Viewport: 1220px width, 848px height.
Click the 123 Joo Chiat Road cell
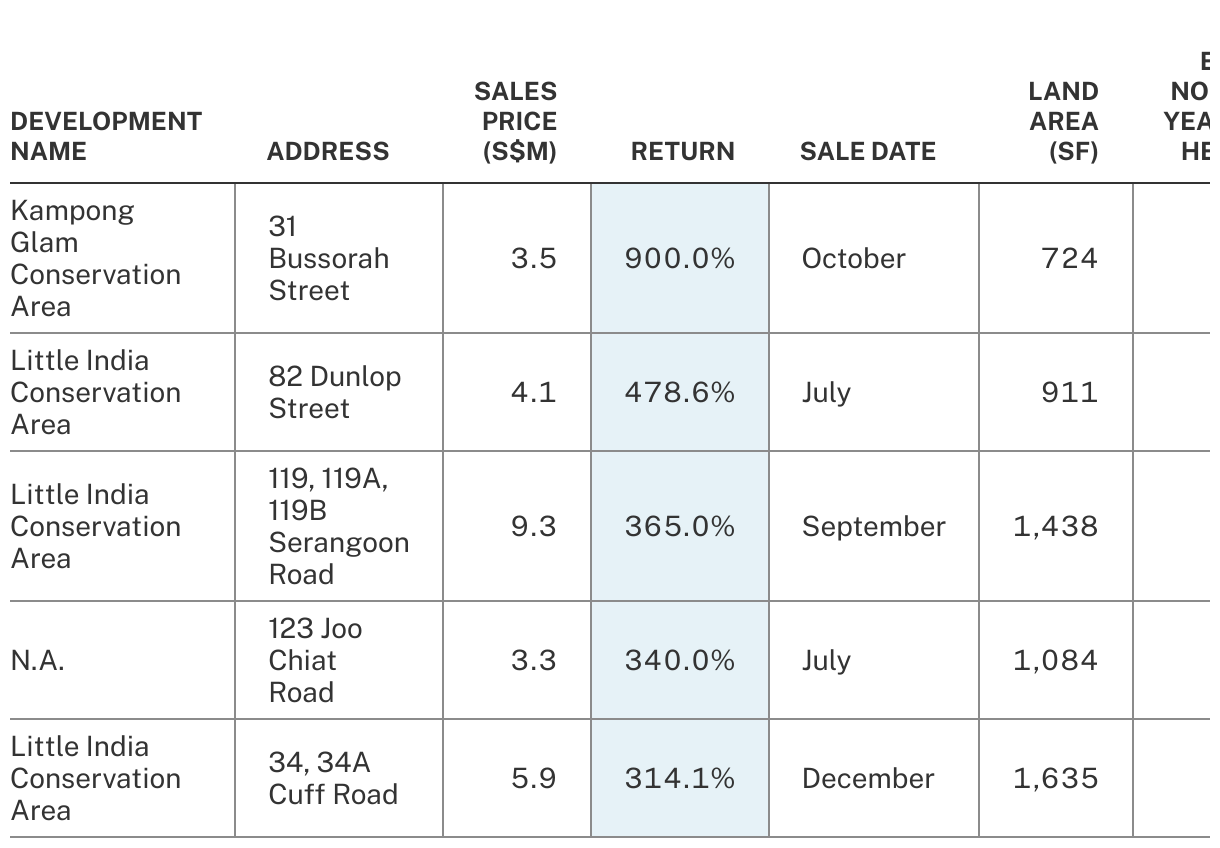(x=315, y=660)
